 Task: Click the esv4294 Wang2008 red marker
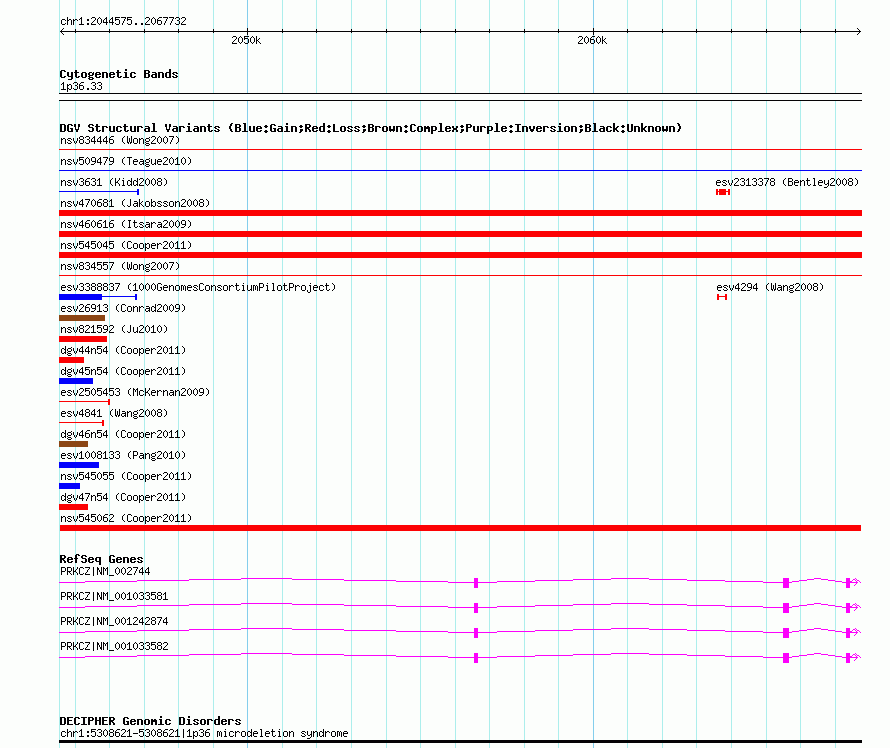[x=721, y=297]
